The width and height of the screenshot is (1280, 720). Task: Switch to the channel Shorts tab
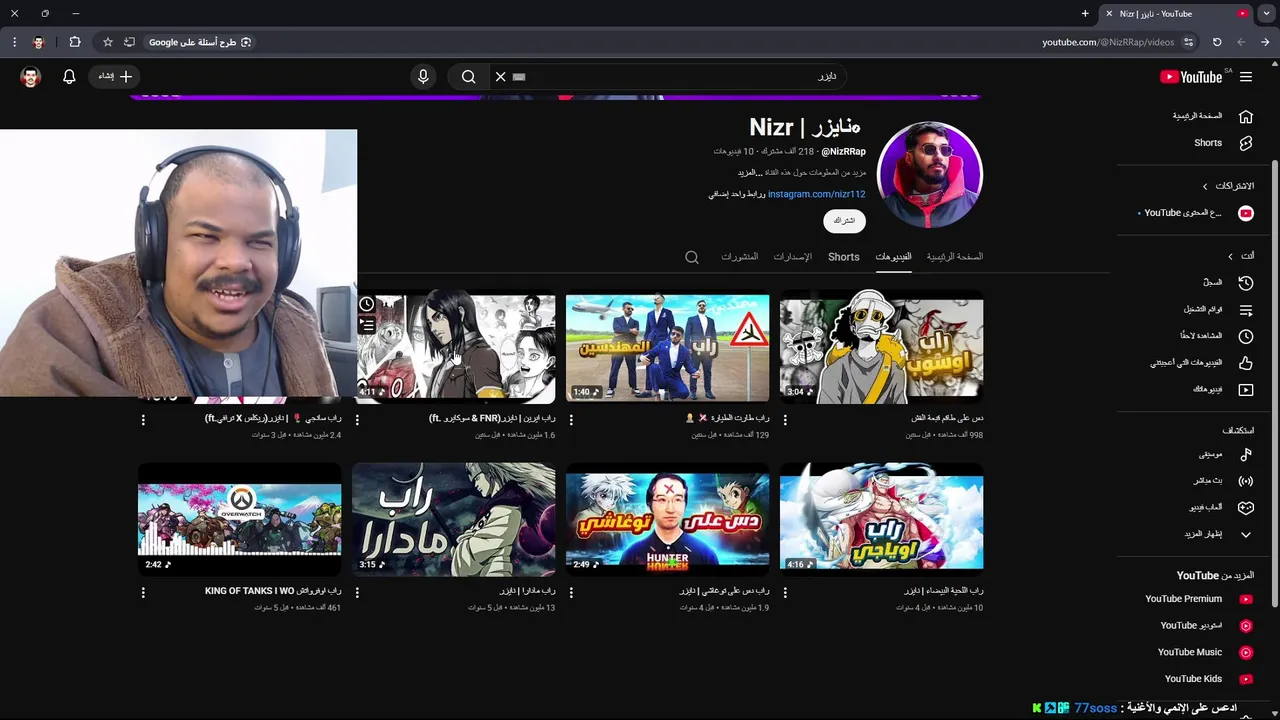[x=843, y=257]
